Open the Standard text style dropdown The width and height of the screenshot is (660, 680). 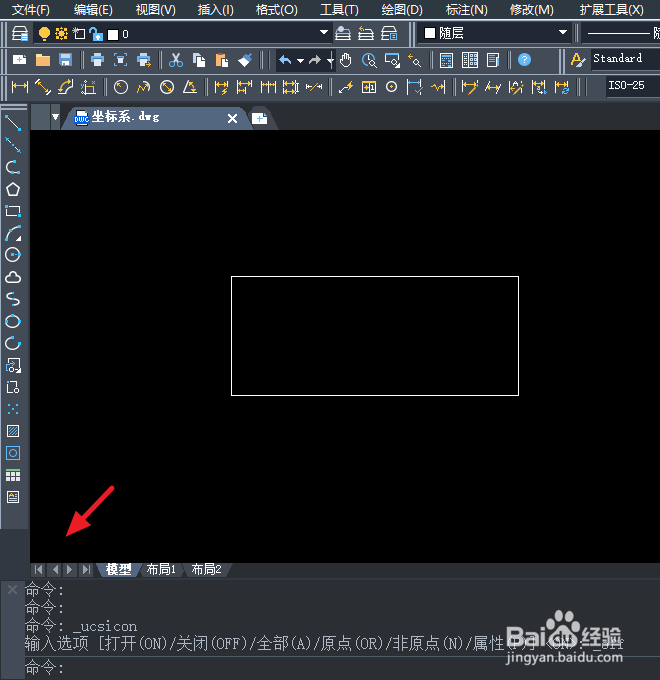click(x=625, y=59)
